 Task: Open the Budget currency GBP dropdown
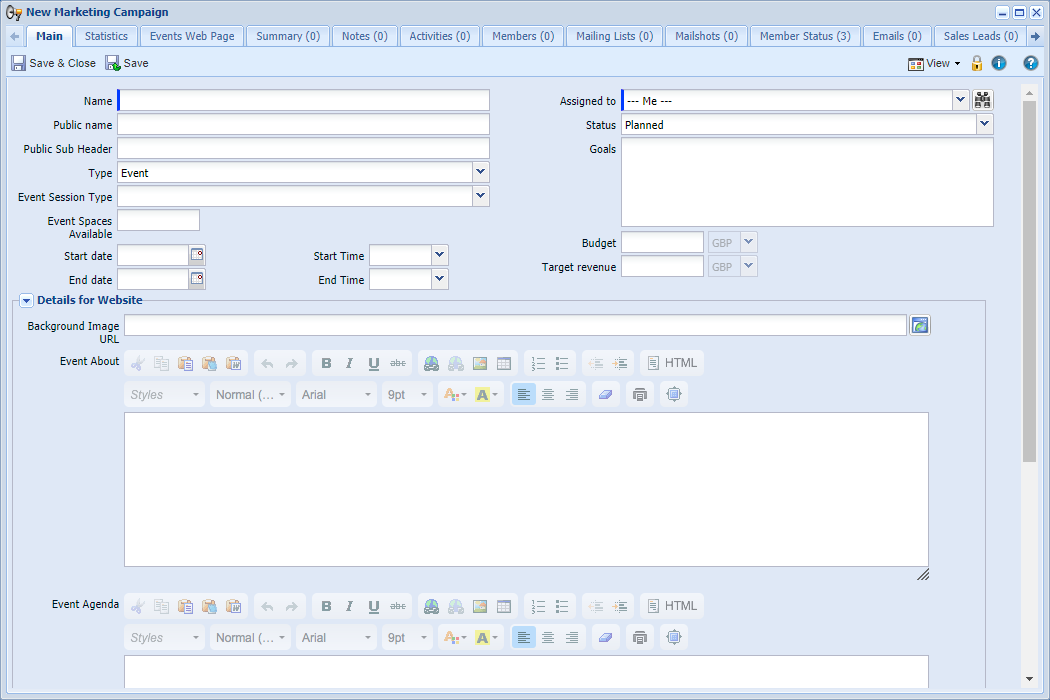pos(749,242)
